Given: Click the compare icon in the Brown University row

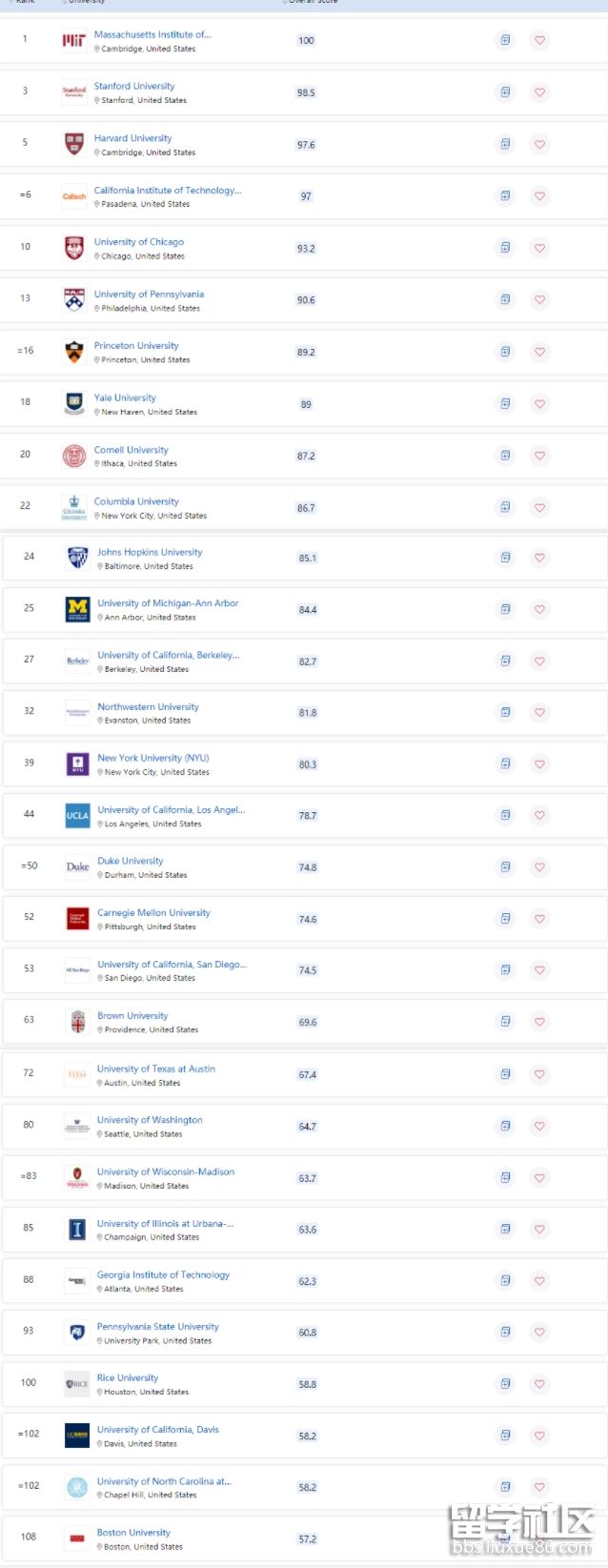Looking at the screenshot, I should click(x=505, y=1021).
